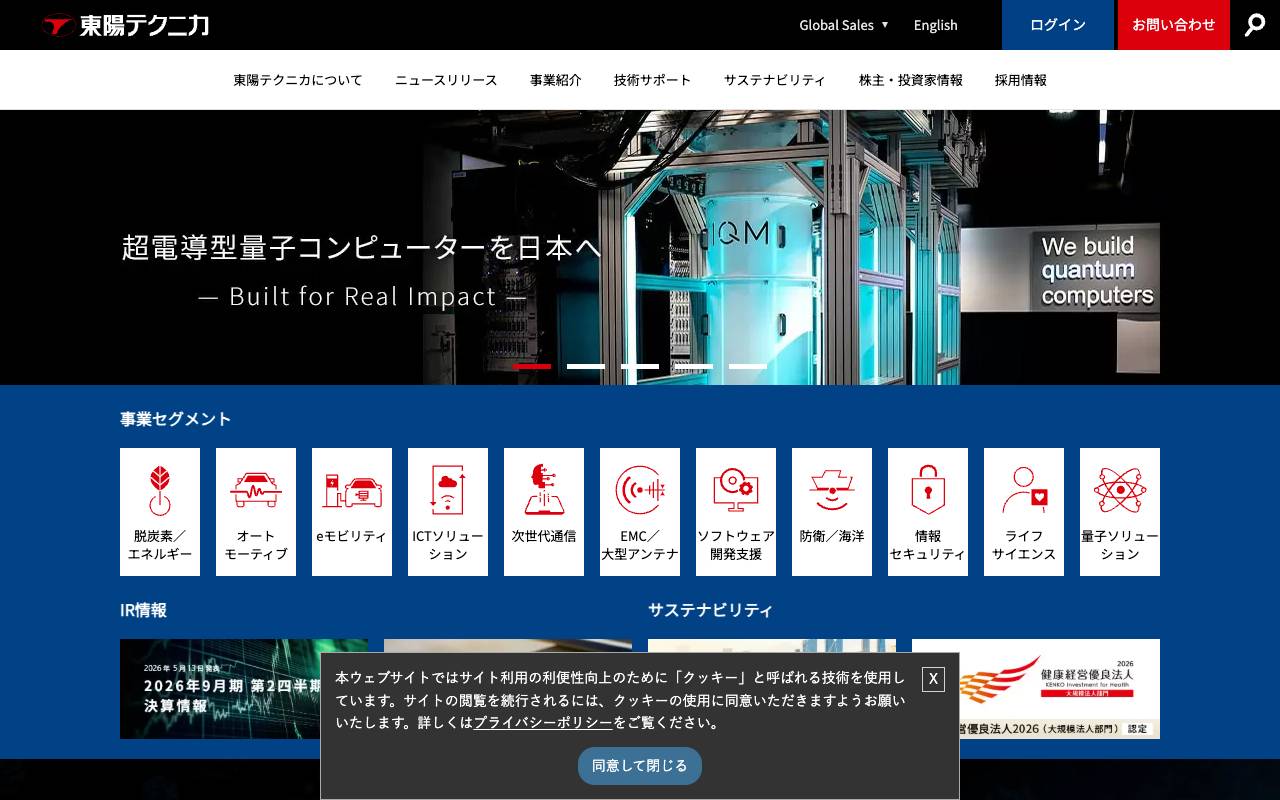Open the プライバシーポリシー link
Screen dimensions: 1280x800
(x=543, y=722)
